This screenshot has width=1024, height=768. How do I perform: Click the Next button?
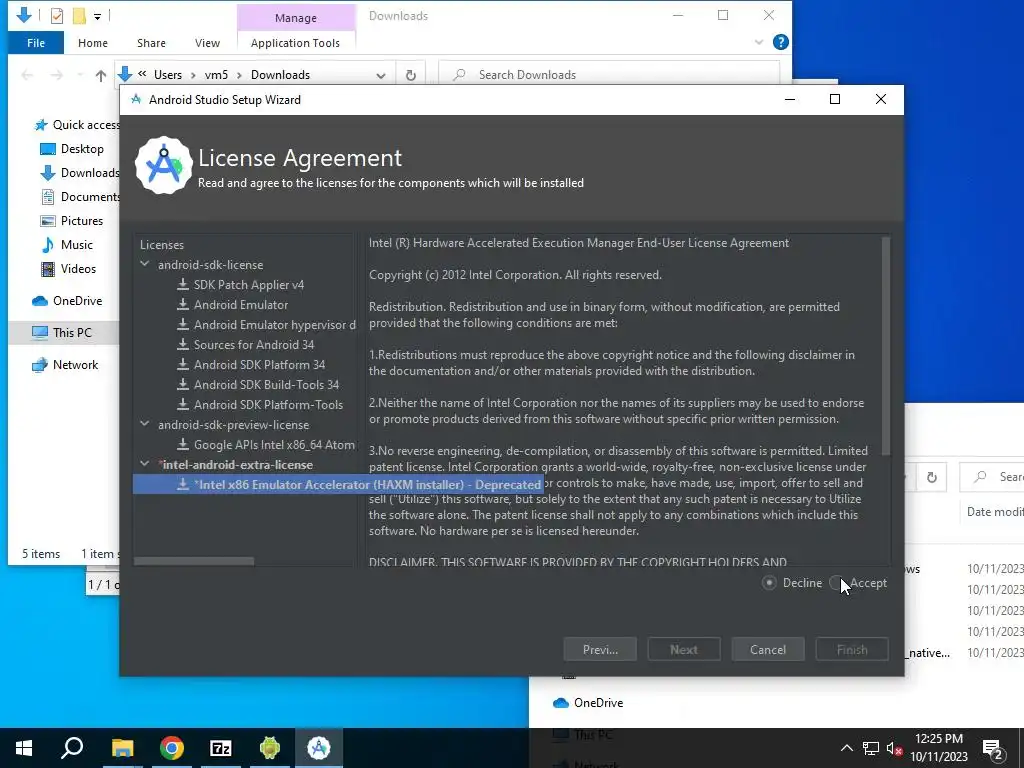(x=684, y=650)
